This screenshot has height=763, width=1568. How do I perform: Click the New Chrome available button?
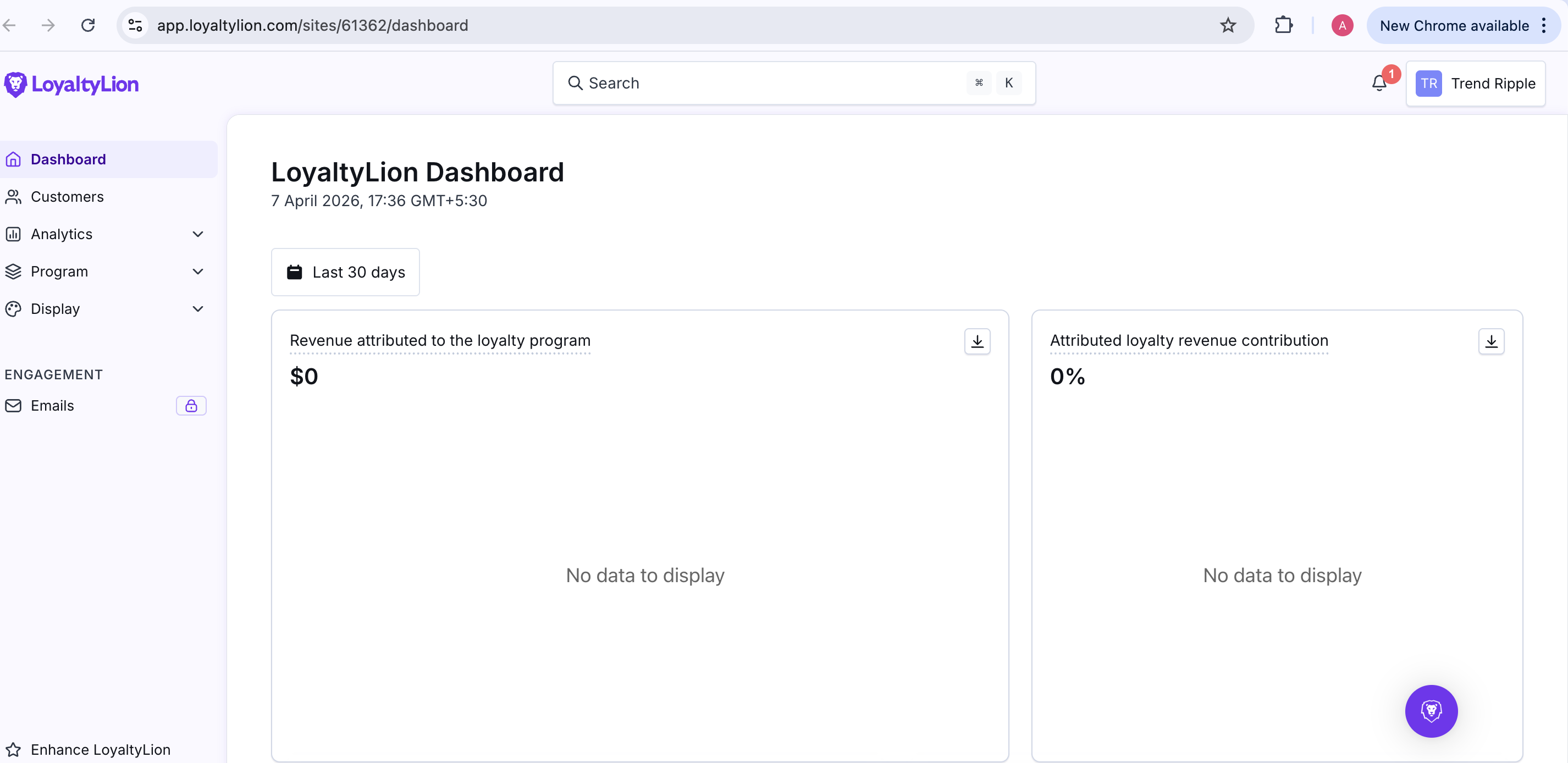coord(1454,25)
